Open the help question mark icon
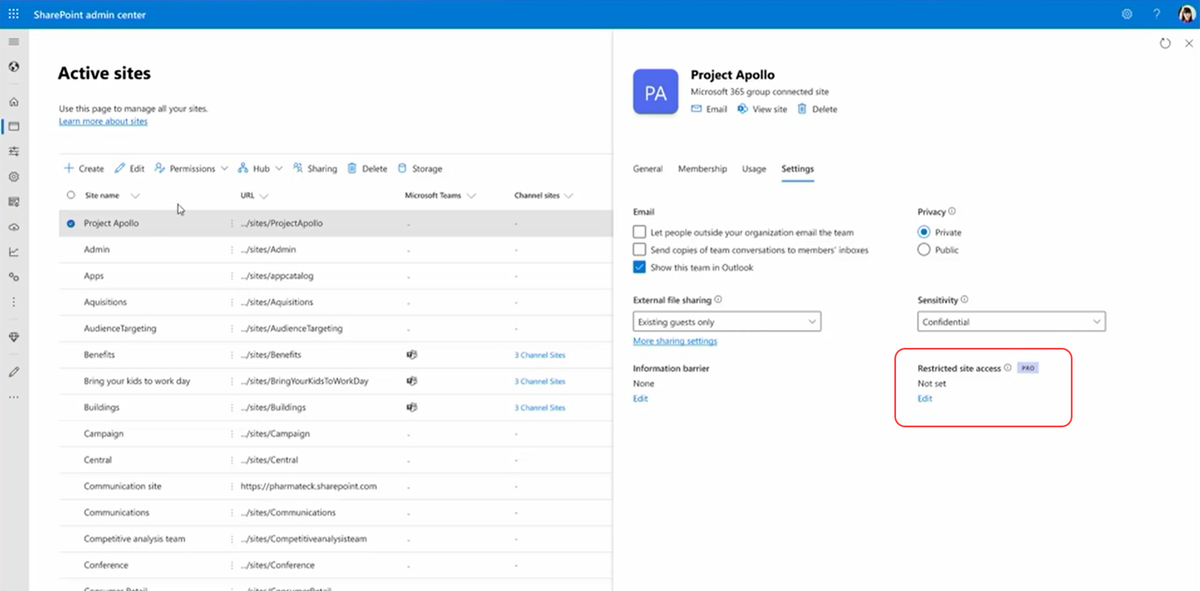The width and height of the screenshot is (1200, 591). click(x=1156, y=14)
